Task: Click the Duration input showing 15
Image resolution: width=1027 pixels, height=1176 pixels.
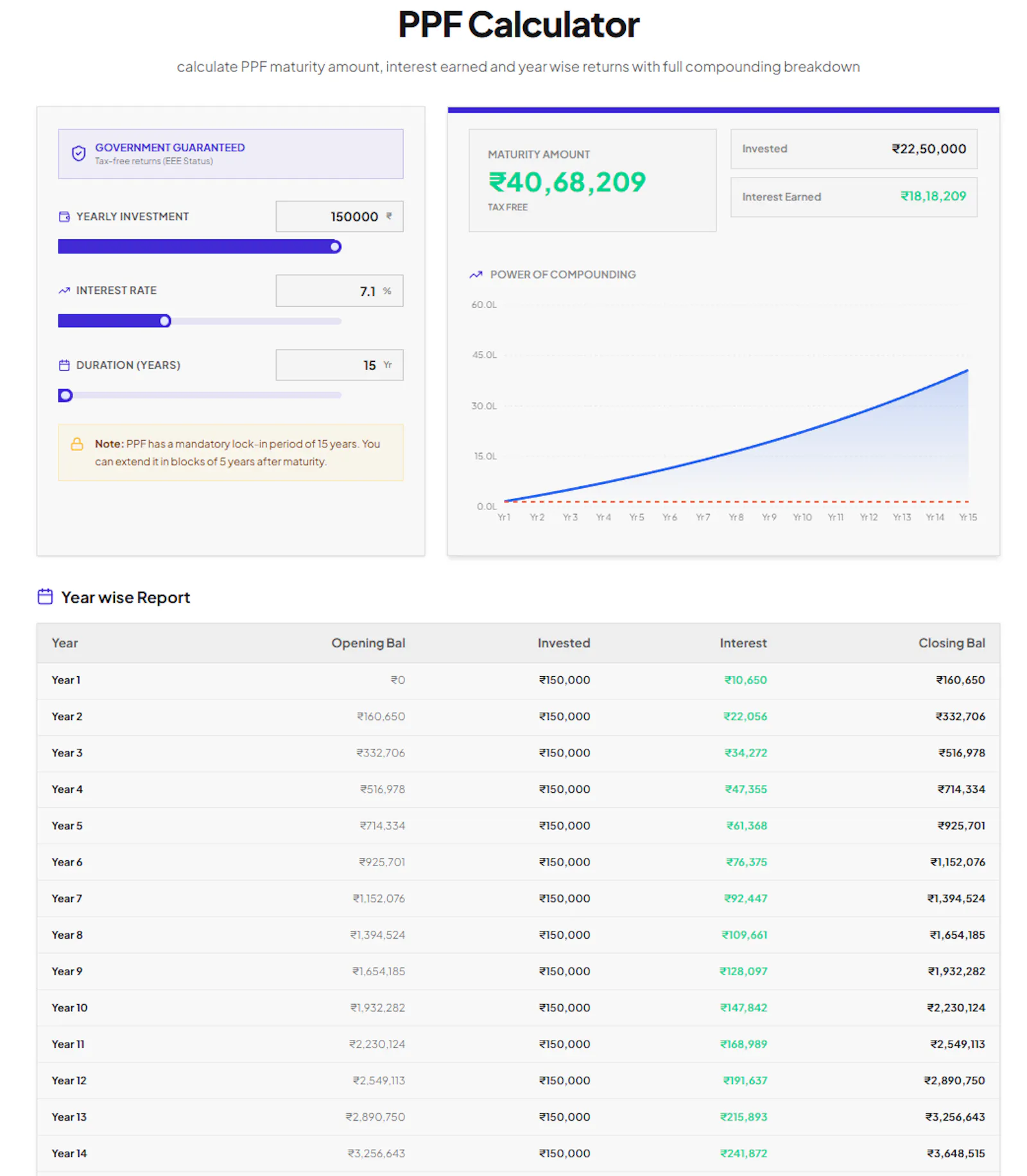Action: click(x=340, y=365)
